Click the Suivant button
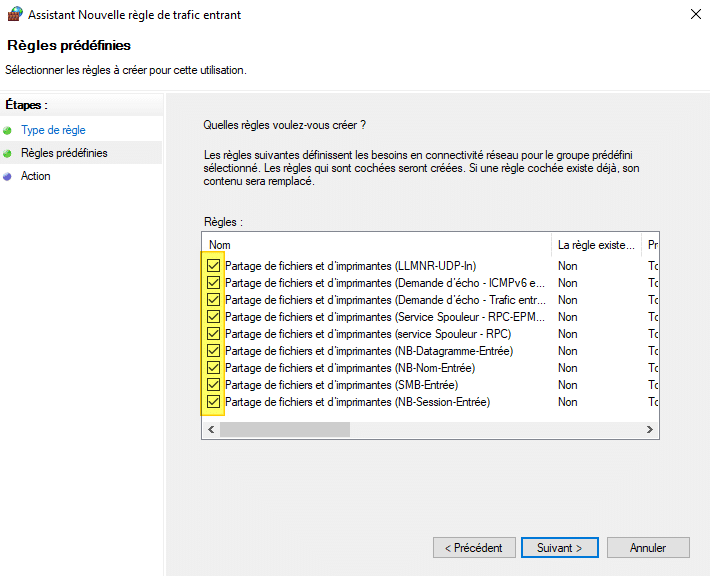This screenshot has height=576, width=710. (559, 548)
